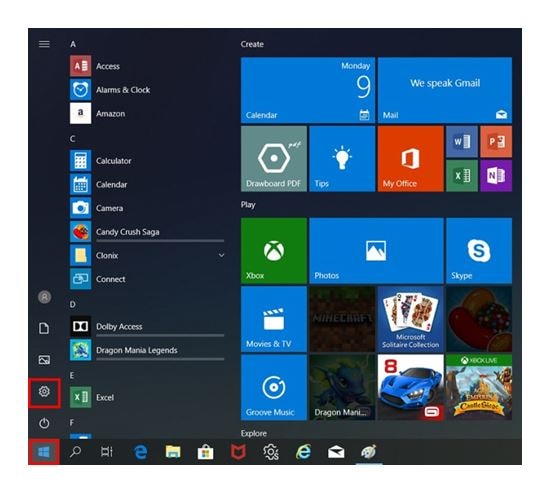This screenshot has width=551, height=495.
Task: Open the Word small tile
Action: click(462, 142)
